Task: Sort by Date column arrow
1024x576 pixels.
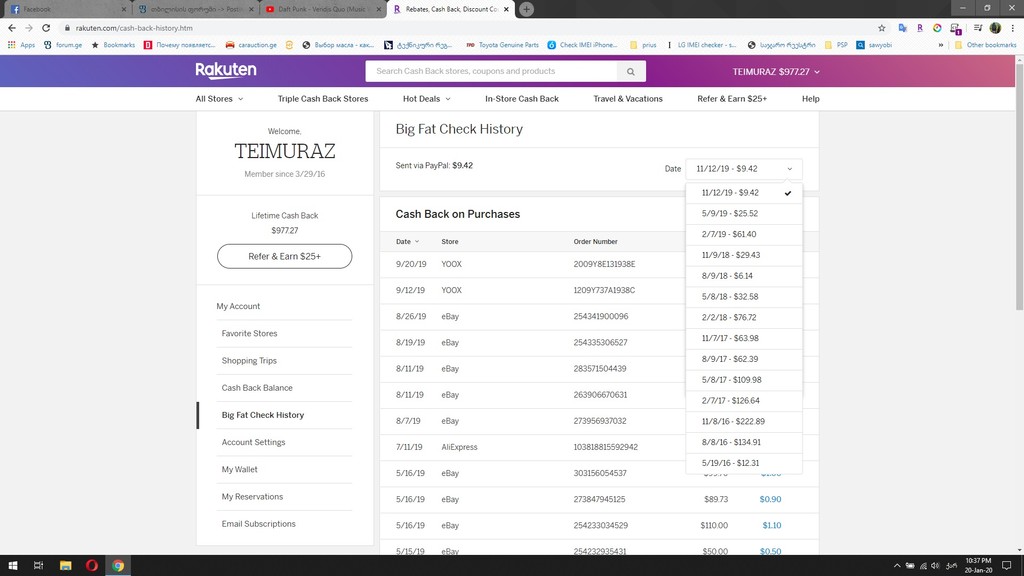Action: pos(417,242)
